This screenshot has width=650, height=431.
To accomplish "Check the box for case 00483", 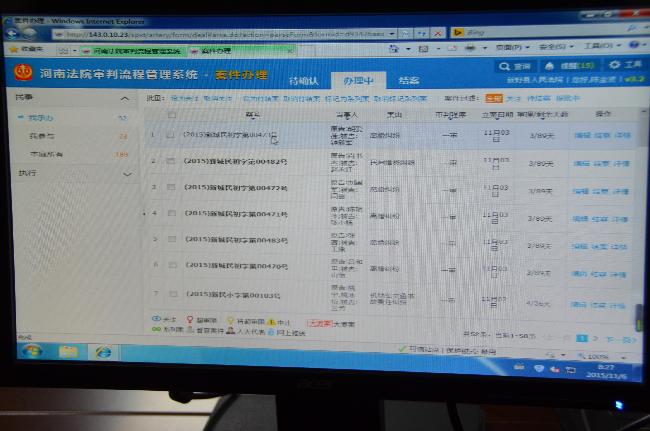I will tap(172, 239).
